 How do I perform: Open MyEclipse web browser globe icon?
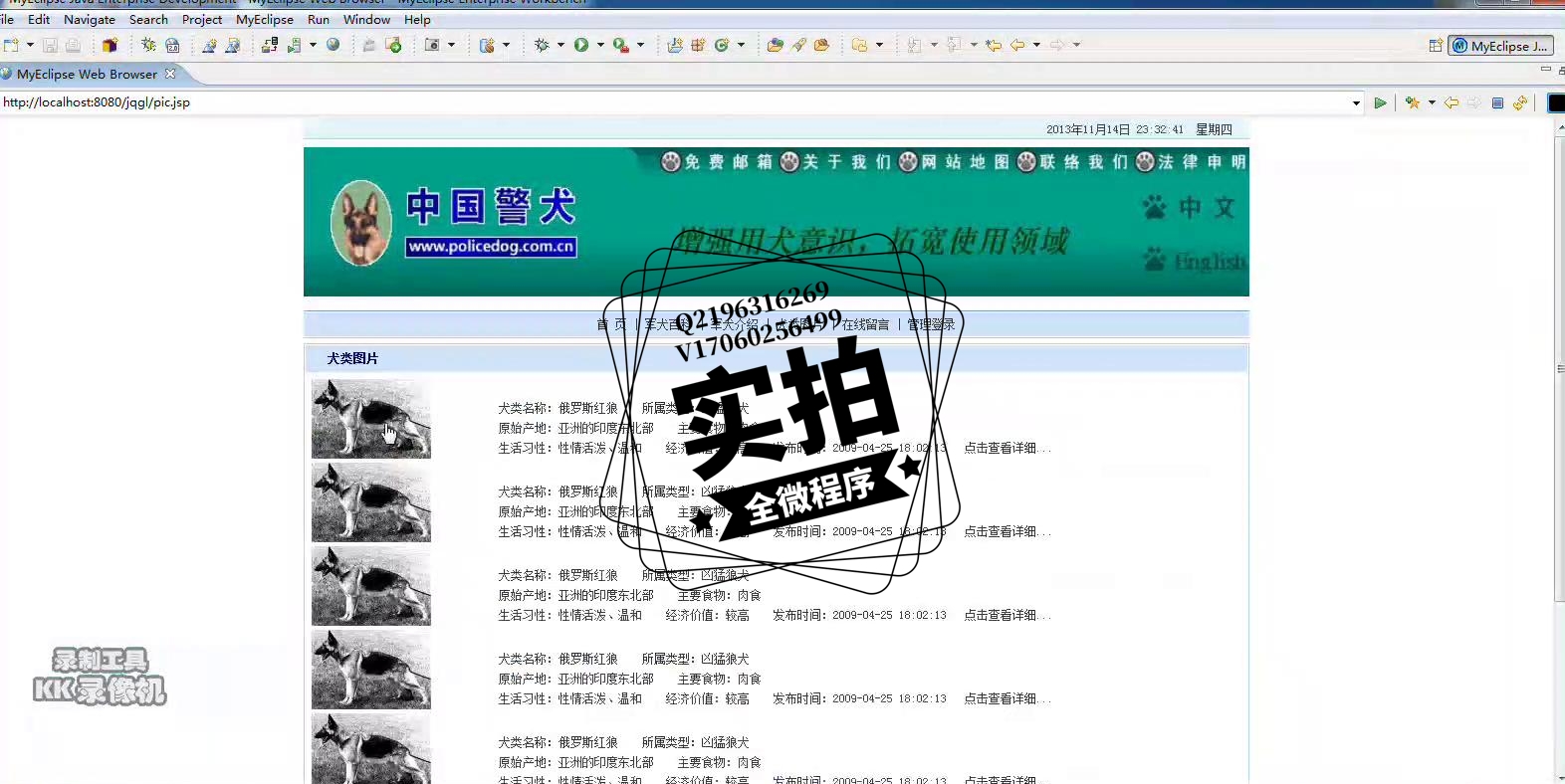coord(334,45)
